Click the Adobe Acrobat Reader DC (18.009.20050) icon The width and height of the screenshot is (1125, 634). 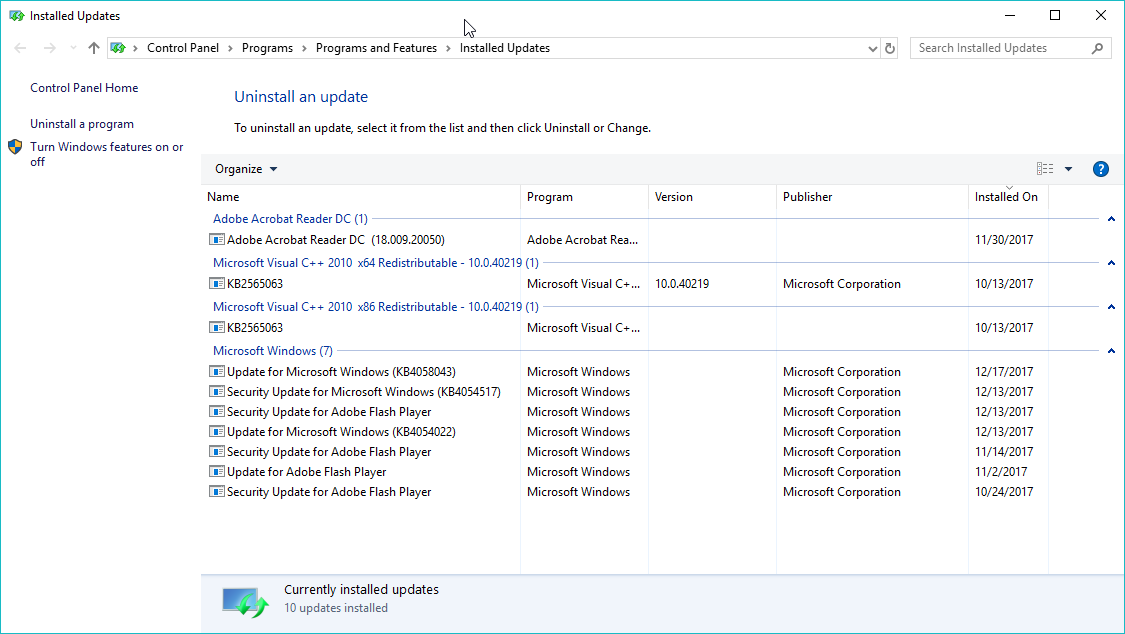coord(216,240)
